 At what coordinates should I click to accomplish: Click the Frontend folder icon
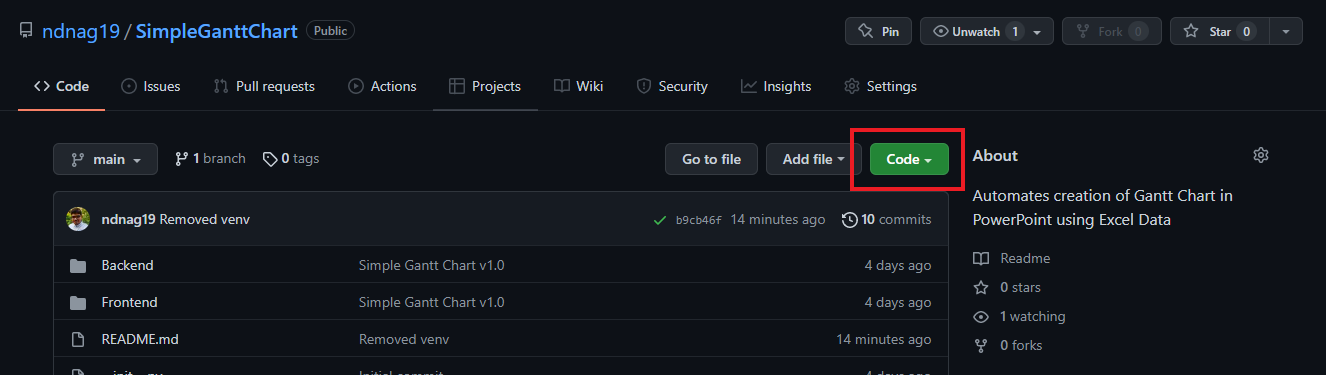tap(78, 302)
